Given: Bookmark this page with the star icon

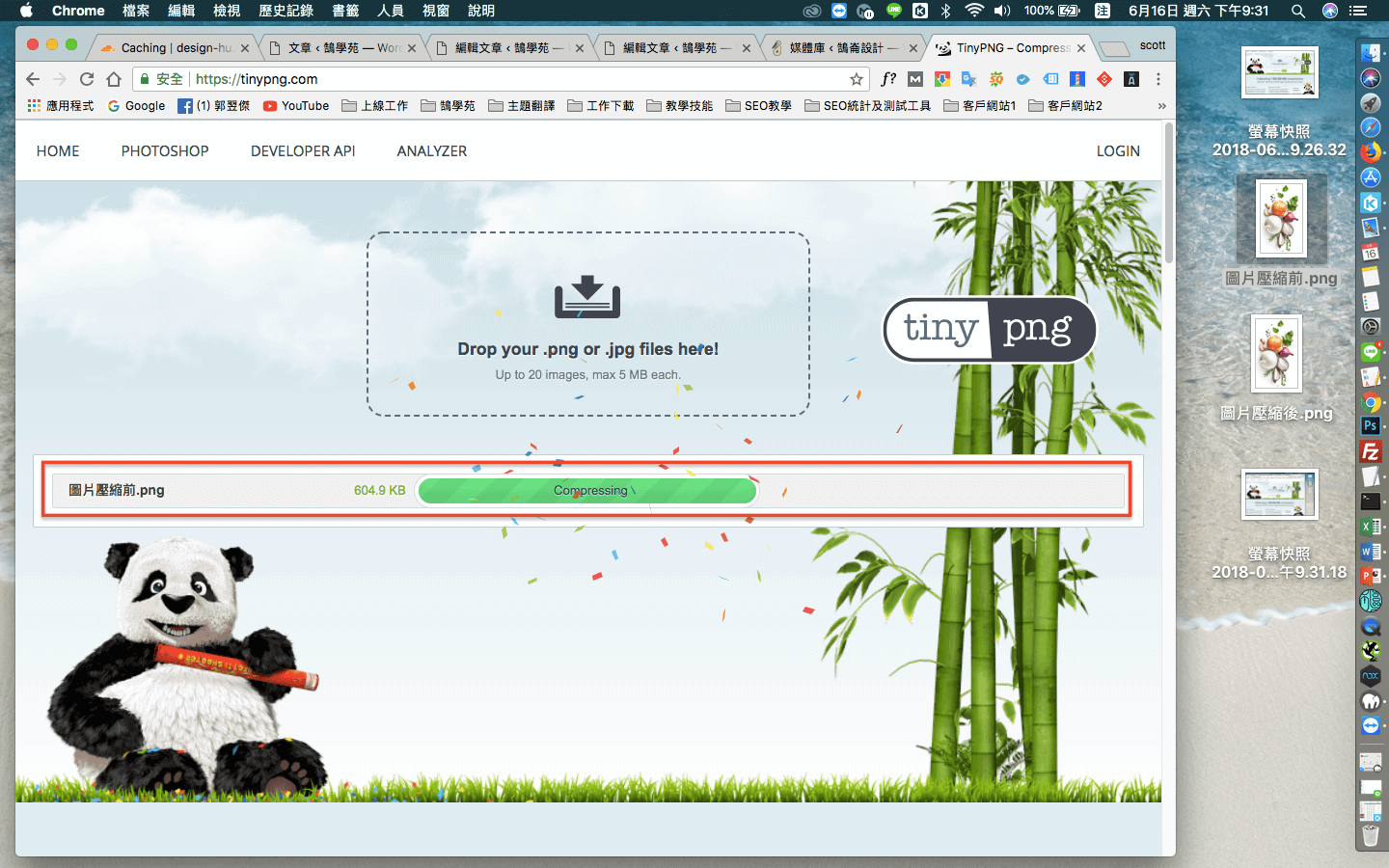Looking at the screenshot, I should pyautogui.click(x=856, y=79).
